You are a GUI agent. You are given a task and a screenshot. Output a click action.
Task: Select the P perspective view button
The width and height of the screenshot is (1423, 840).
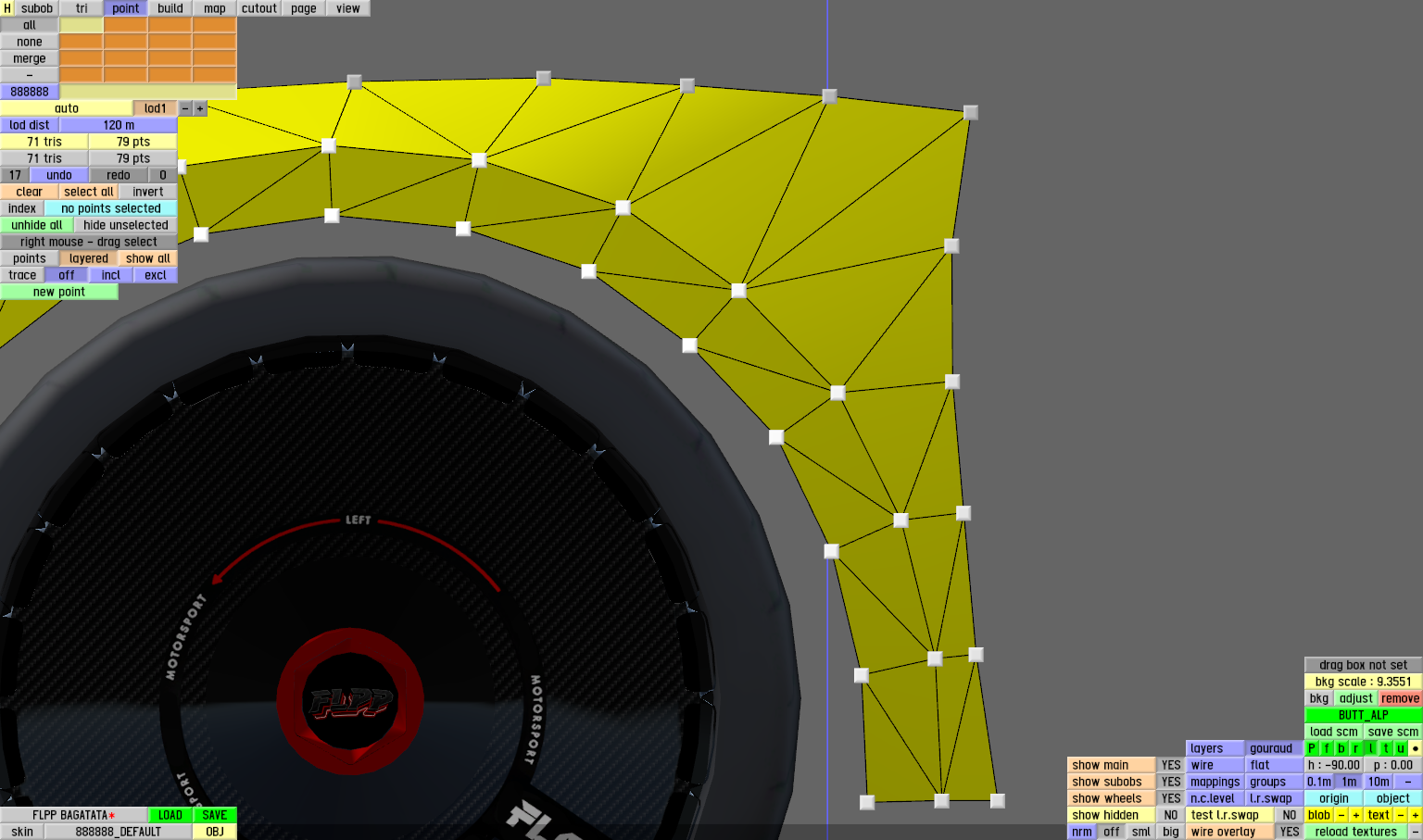tap(1312, 748)
